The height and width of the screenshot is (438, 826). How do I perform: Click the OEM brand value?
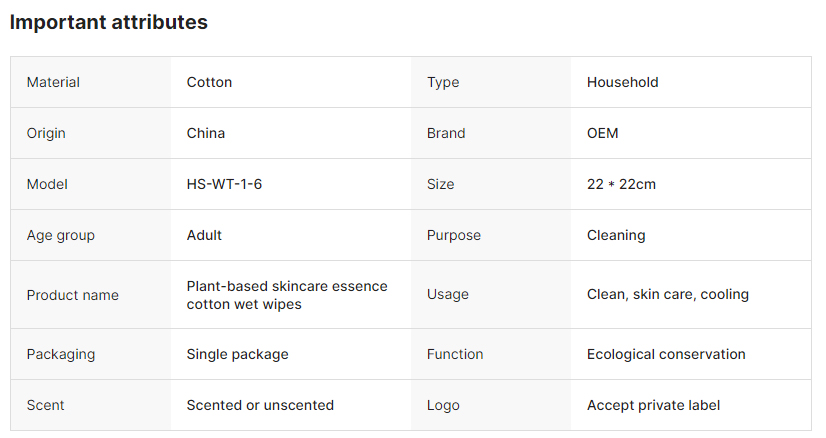tap(603, 133)
